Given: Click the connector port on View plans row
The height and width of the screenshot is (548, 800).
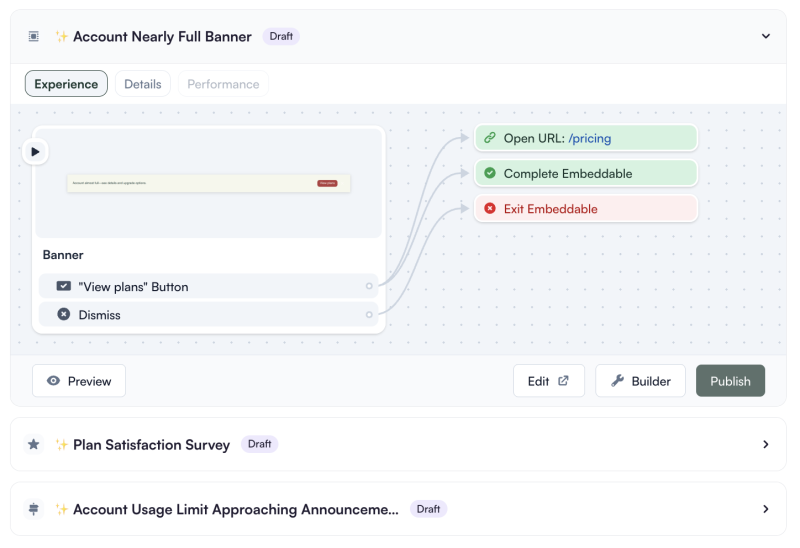Looking at the screenshot, I should [369, 286].
